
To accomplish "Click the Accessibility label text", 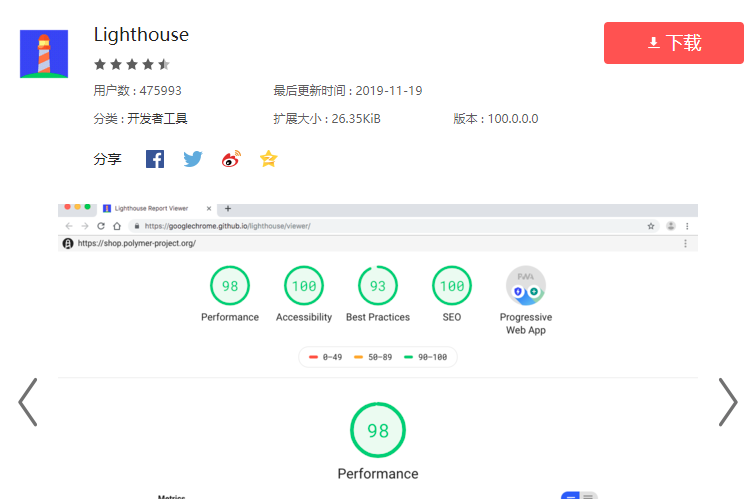I will [304, 317].
